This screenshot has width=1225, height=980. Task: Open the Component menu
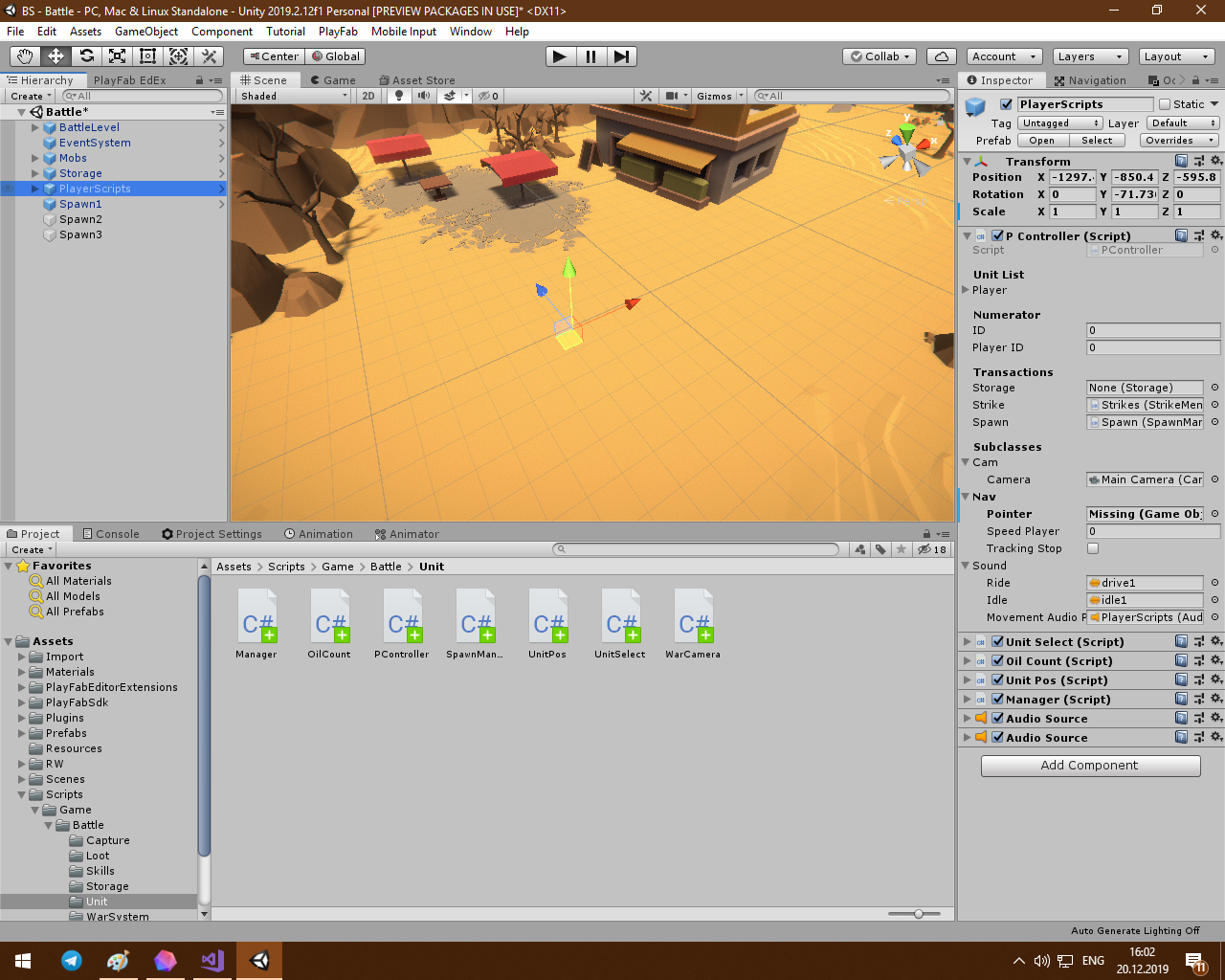pyautogui.click(x=222, y=32)
